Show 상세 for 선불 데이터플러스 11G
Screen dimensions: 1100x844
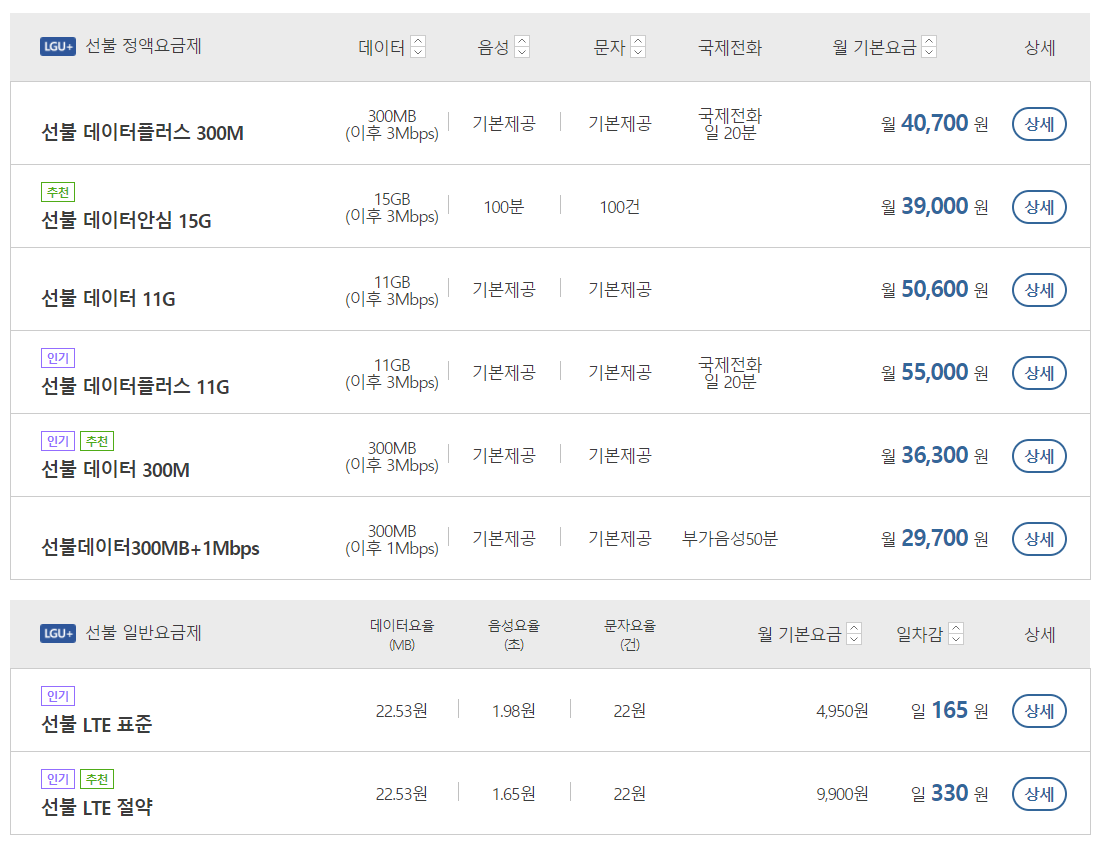pyautogui.click(x=1039, y=373)
